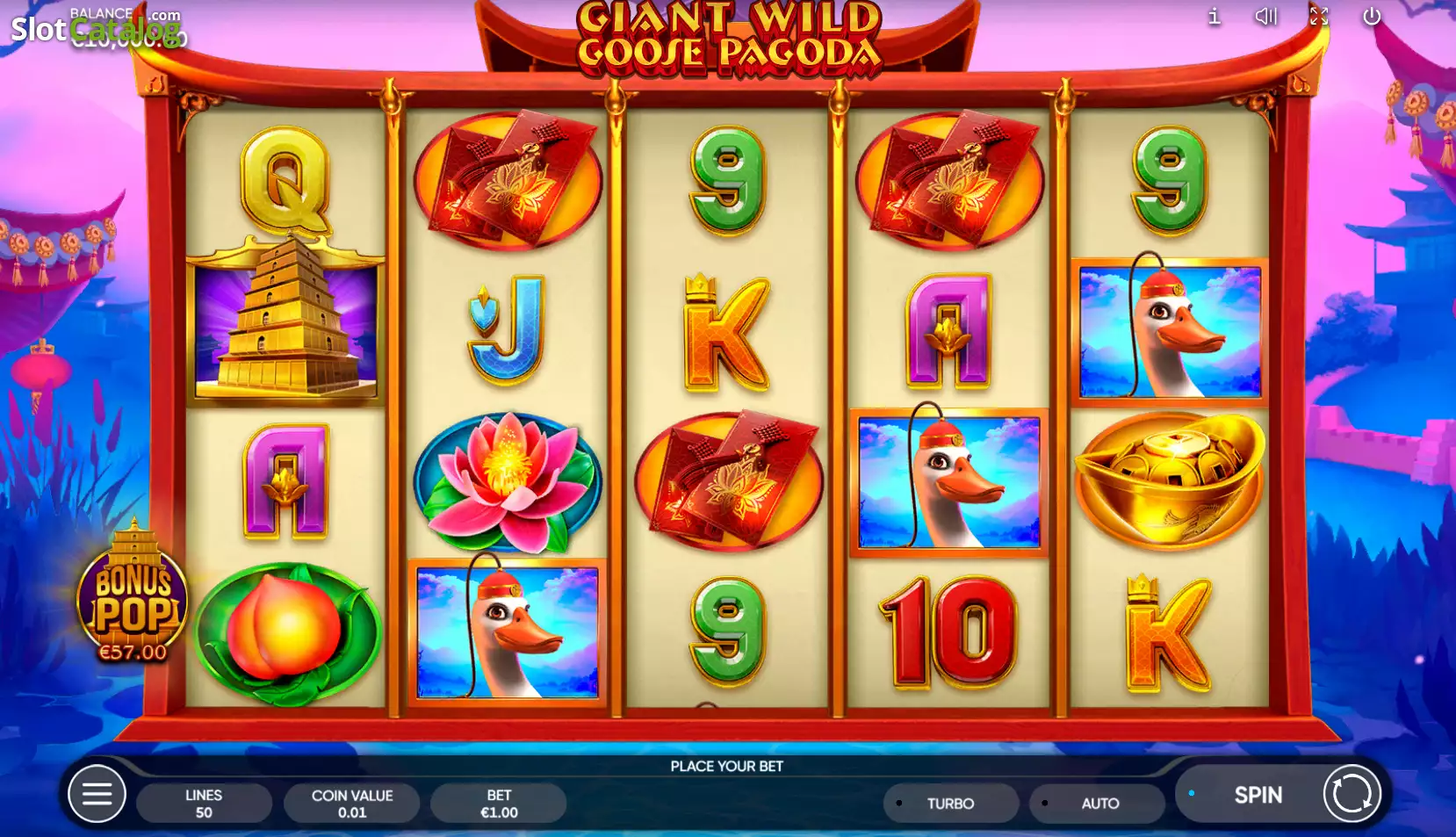The width and height of the screenshot is (1456, 837).
Task: Open the Lines 50 selector
Action: tap(204, 804)
